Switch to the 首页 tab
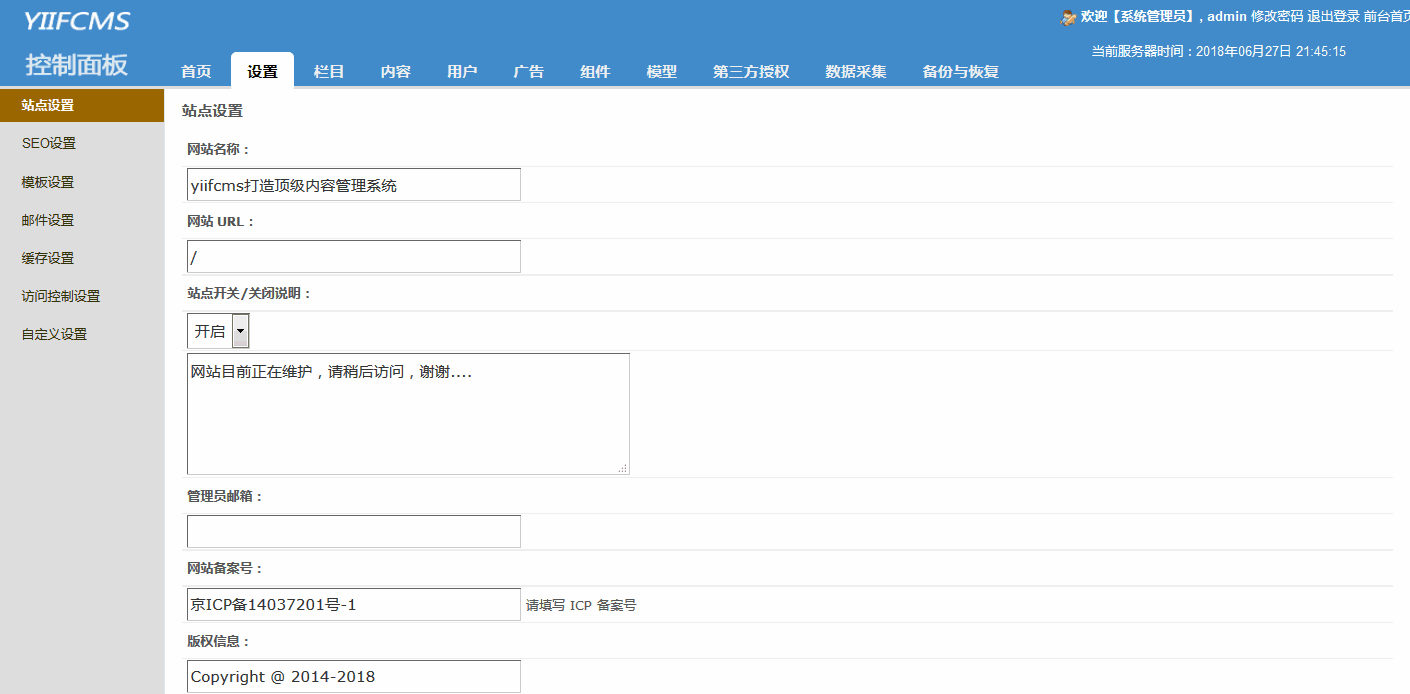Image resolution: width=1410 pixels, height=694 pixels. tap(196, 71)
